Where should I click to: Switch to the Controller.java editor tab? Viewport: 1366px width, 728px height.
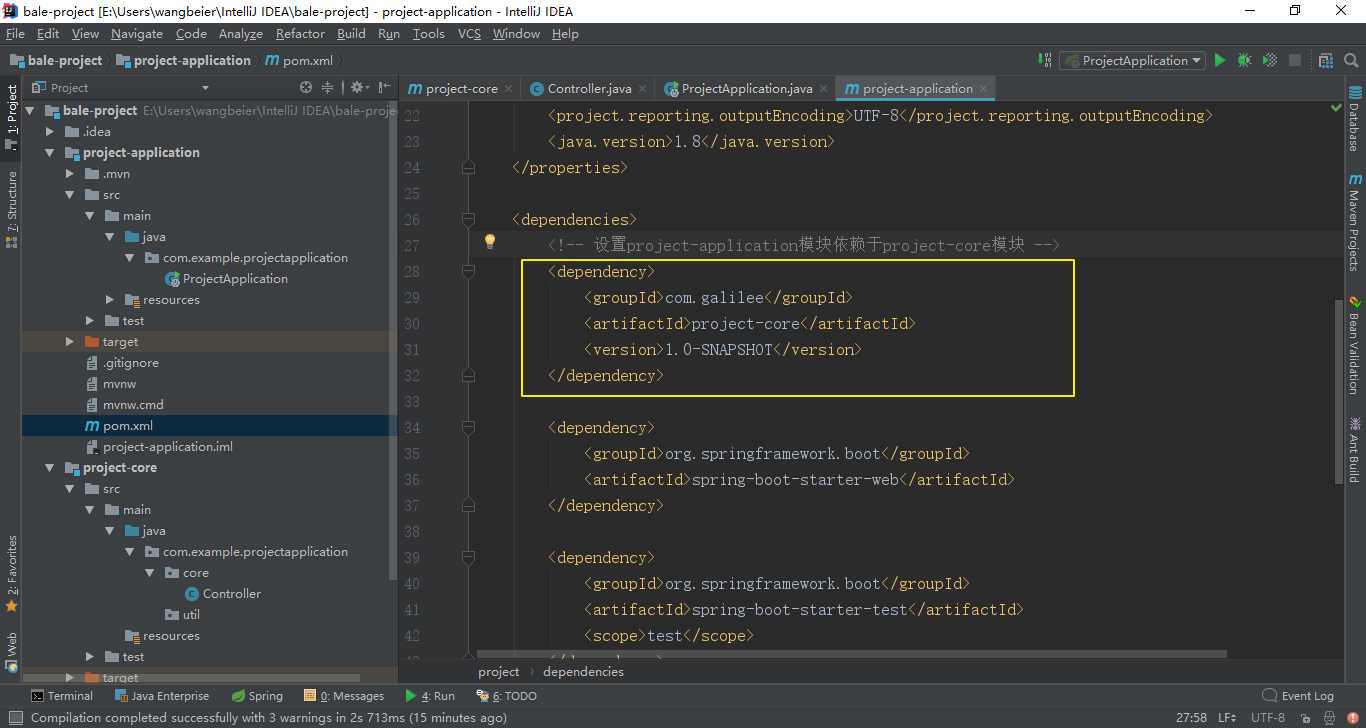click(588, 89)
